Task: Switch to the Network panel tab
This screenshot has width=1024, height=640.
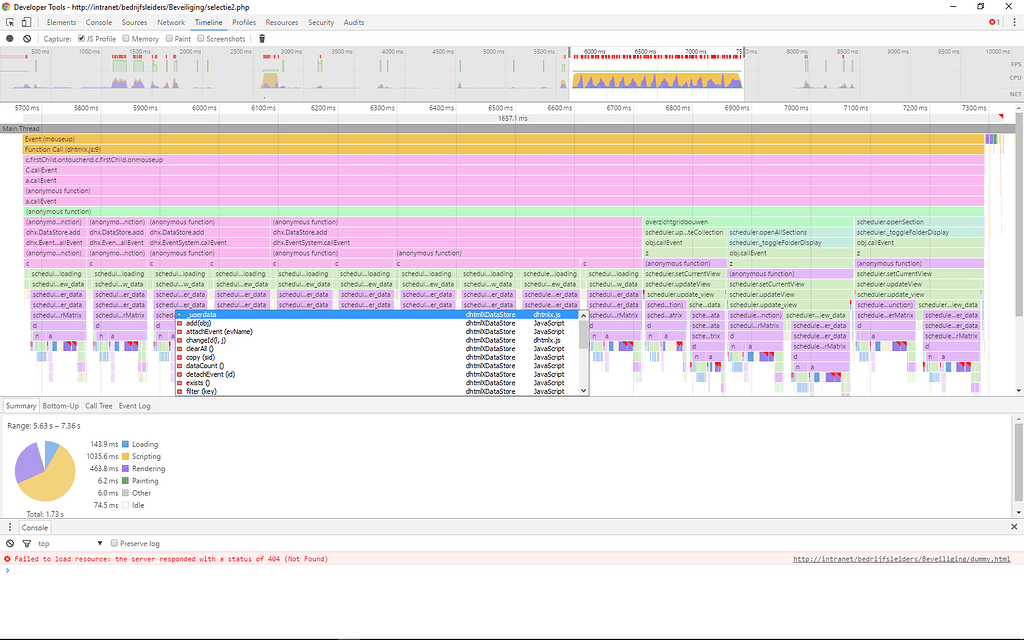Action: [171, 22]
